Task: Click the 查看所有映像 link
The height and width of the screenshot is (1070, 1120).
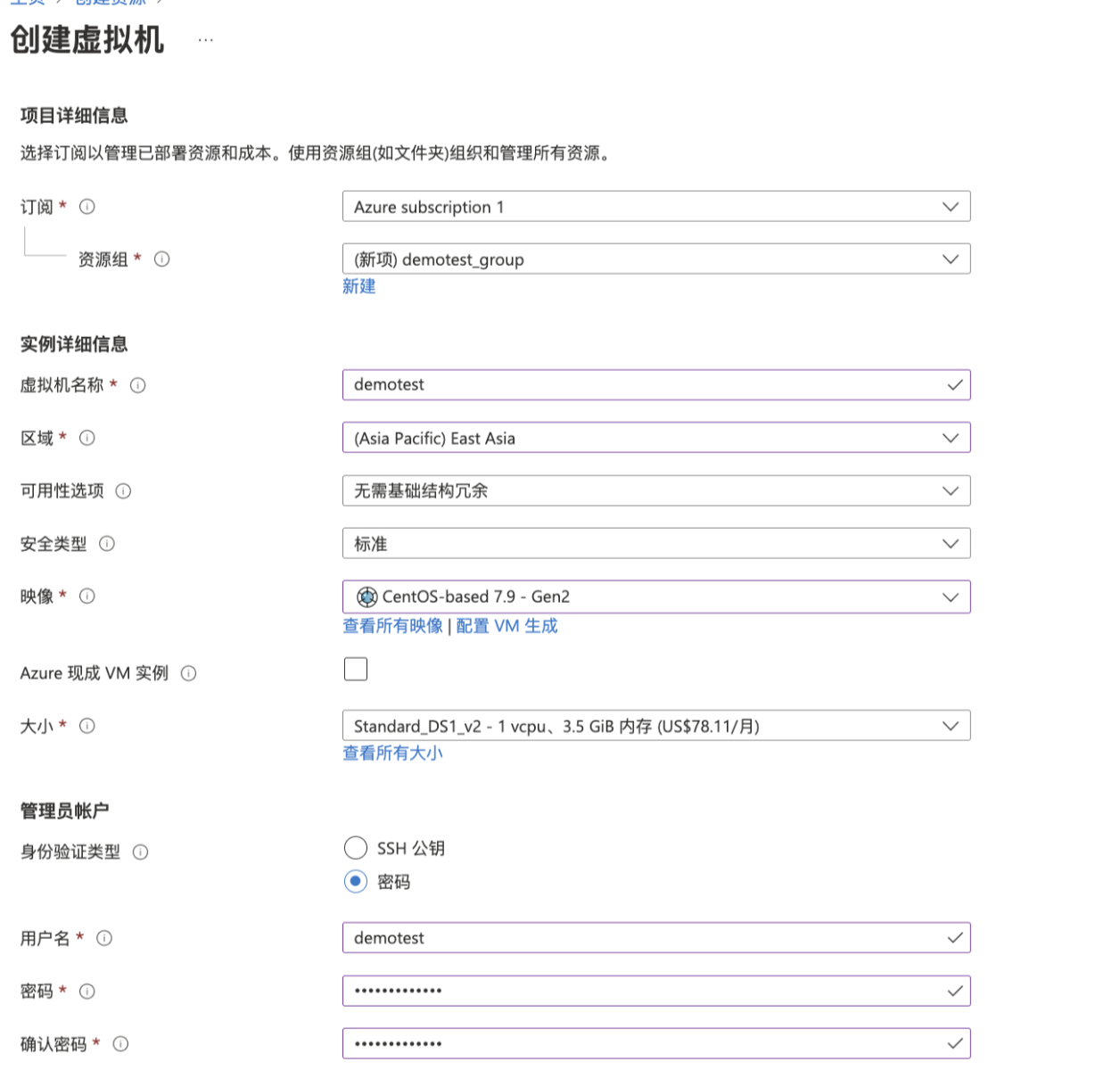Action: tap(392, 626)
